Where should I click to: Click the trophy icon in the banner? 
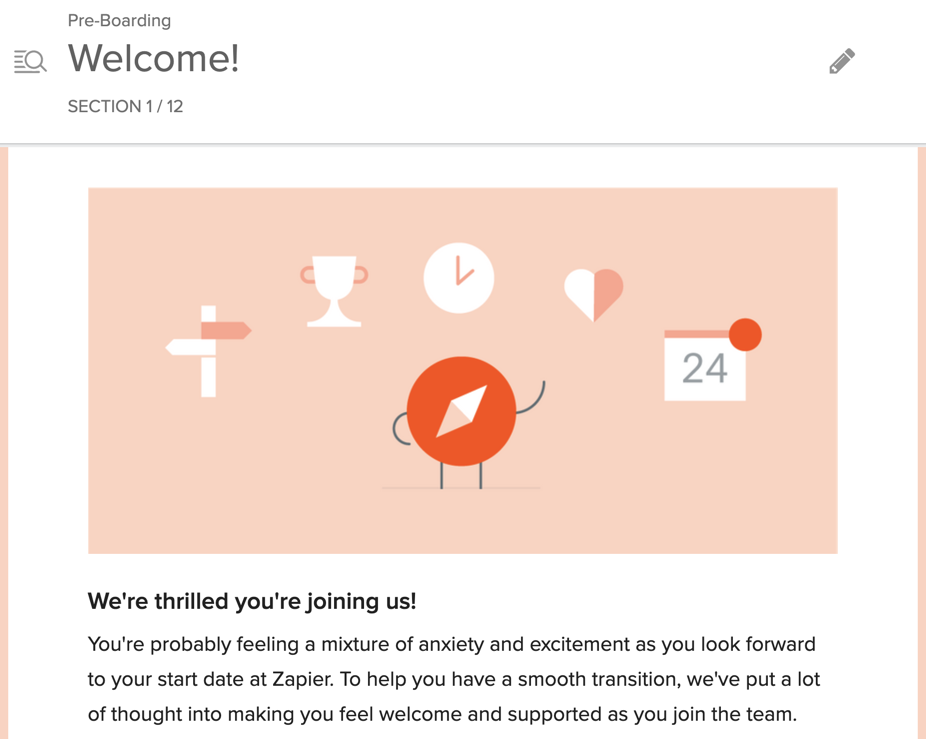click(x=334, y=291)
